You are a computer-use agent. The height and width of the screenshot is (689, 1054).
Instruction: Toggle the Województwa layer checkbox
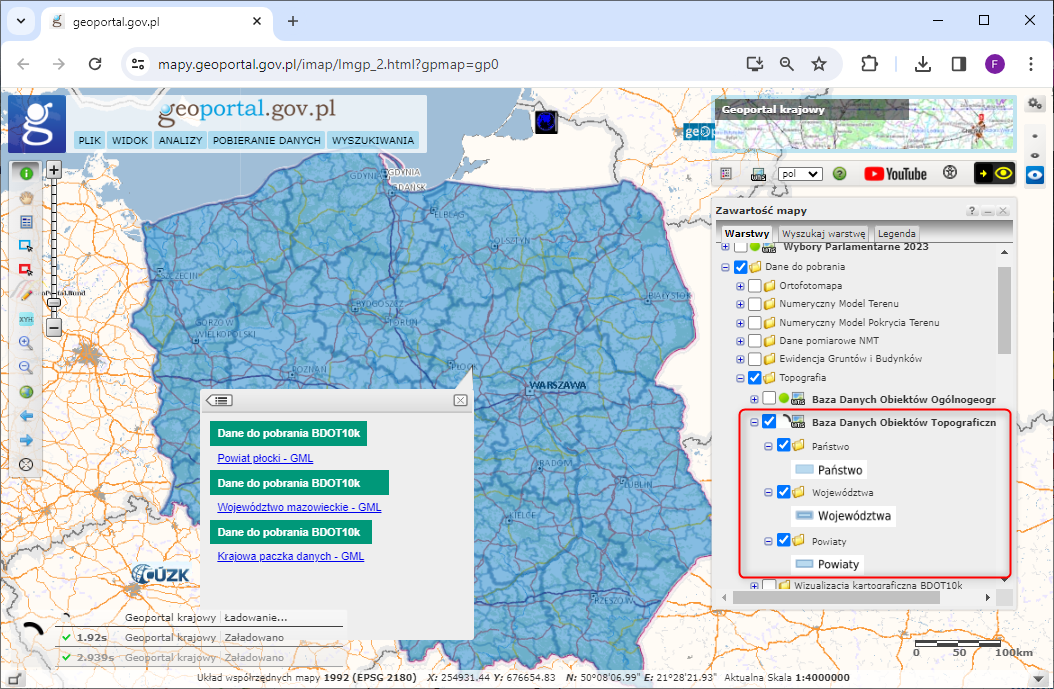pyautogui.click(x=783, y=493)
